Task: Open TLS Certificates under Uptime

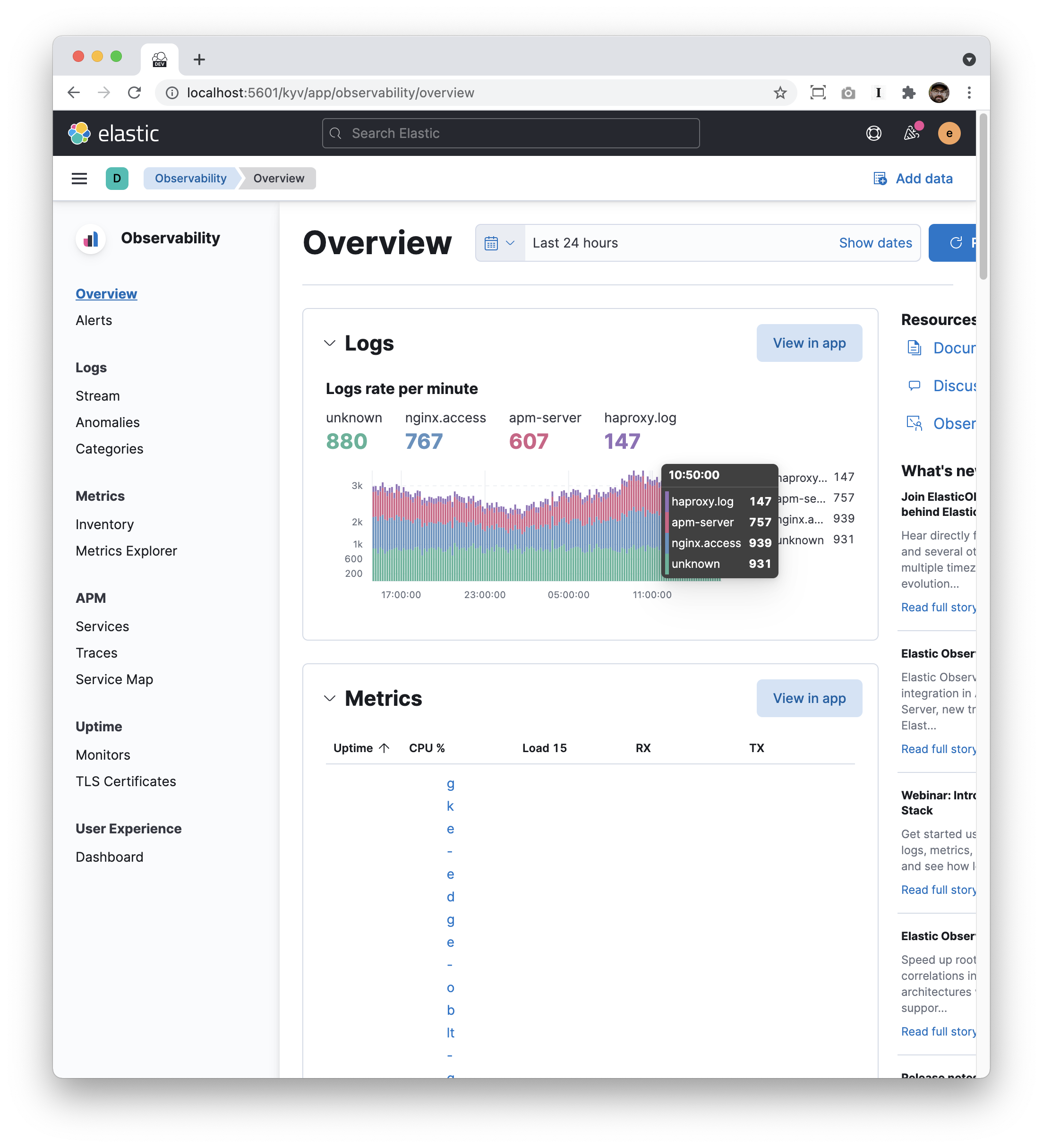Action: point(126,782)
